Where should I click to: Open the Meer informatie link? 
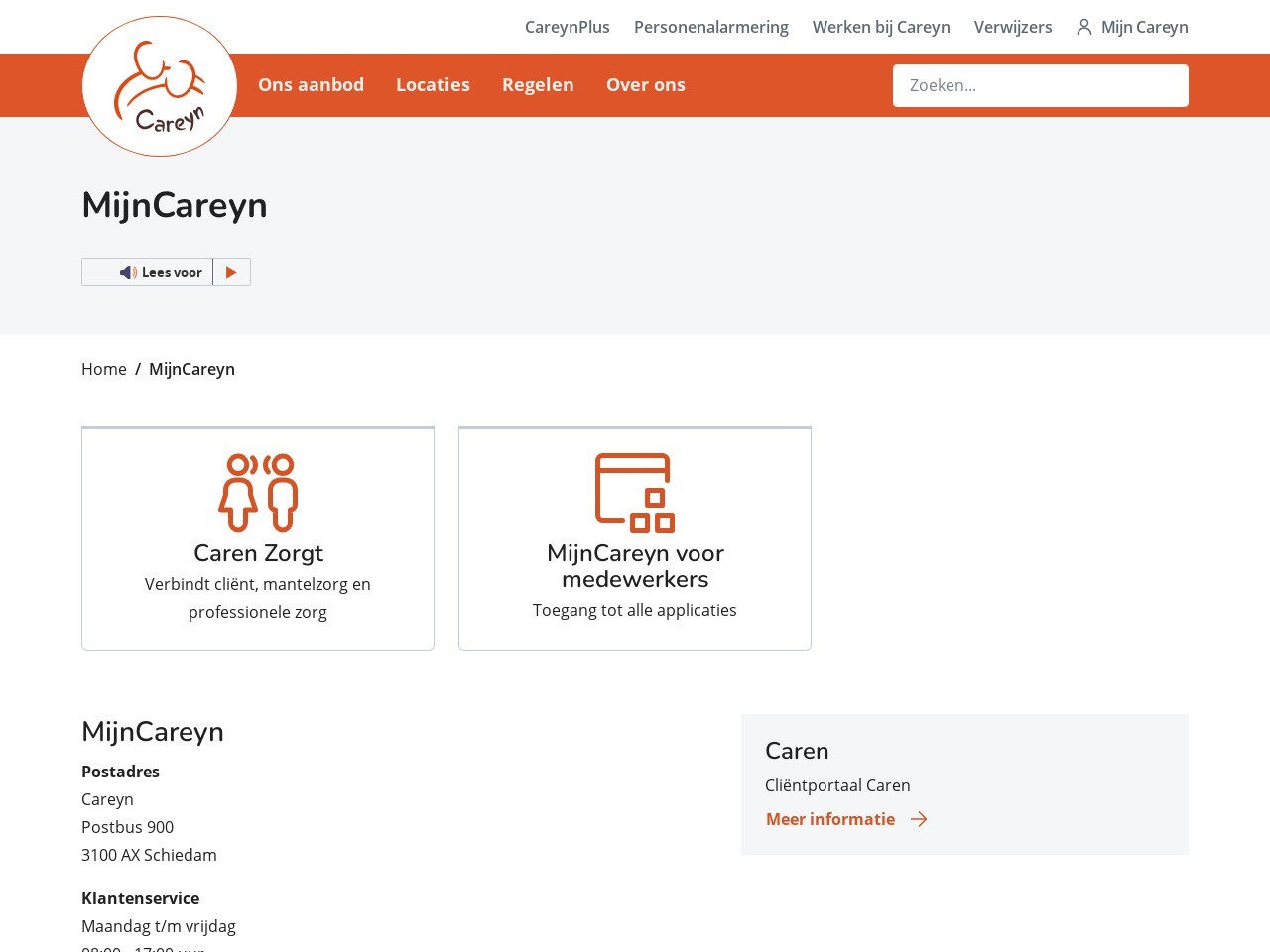click(x=830, y=819)
